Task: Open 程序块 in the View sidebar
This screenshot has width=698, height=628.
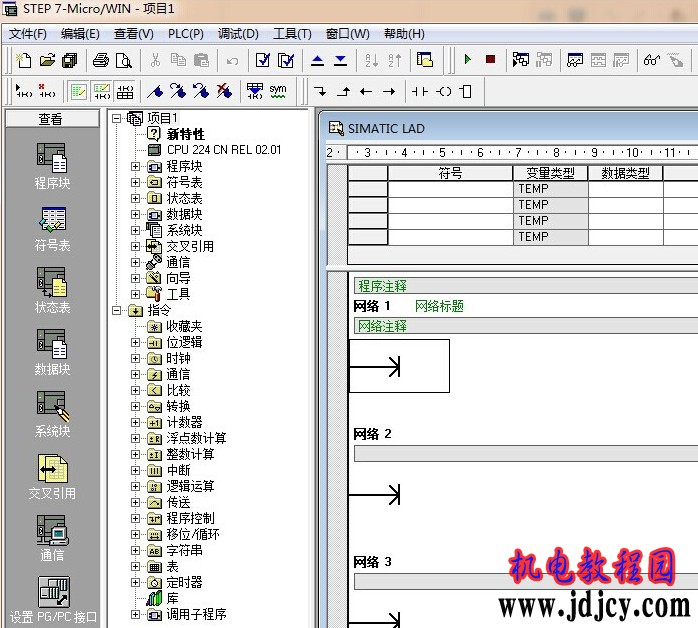Action: (x=52, y=166)
